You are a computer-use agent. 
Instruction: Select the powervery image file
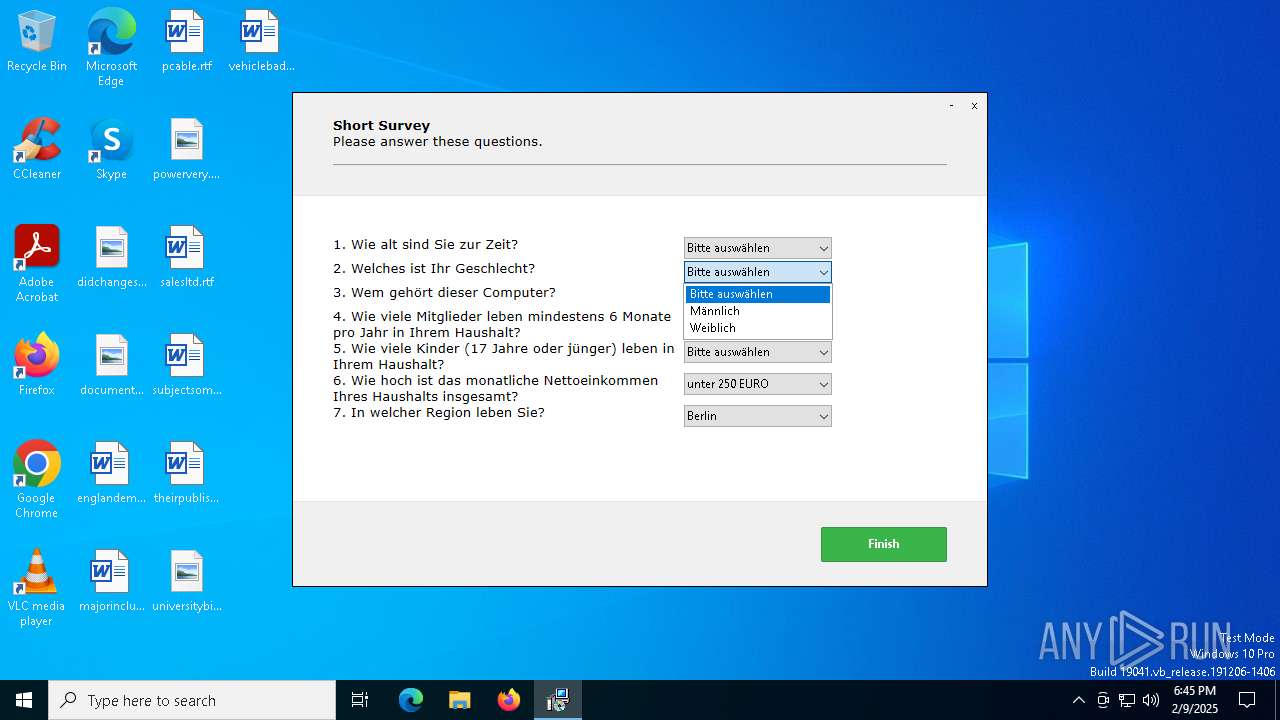coord(186,150)
